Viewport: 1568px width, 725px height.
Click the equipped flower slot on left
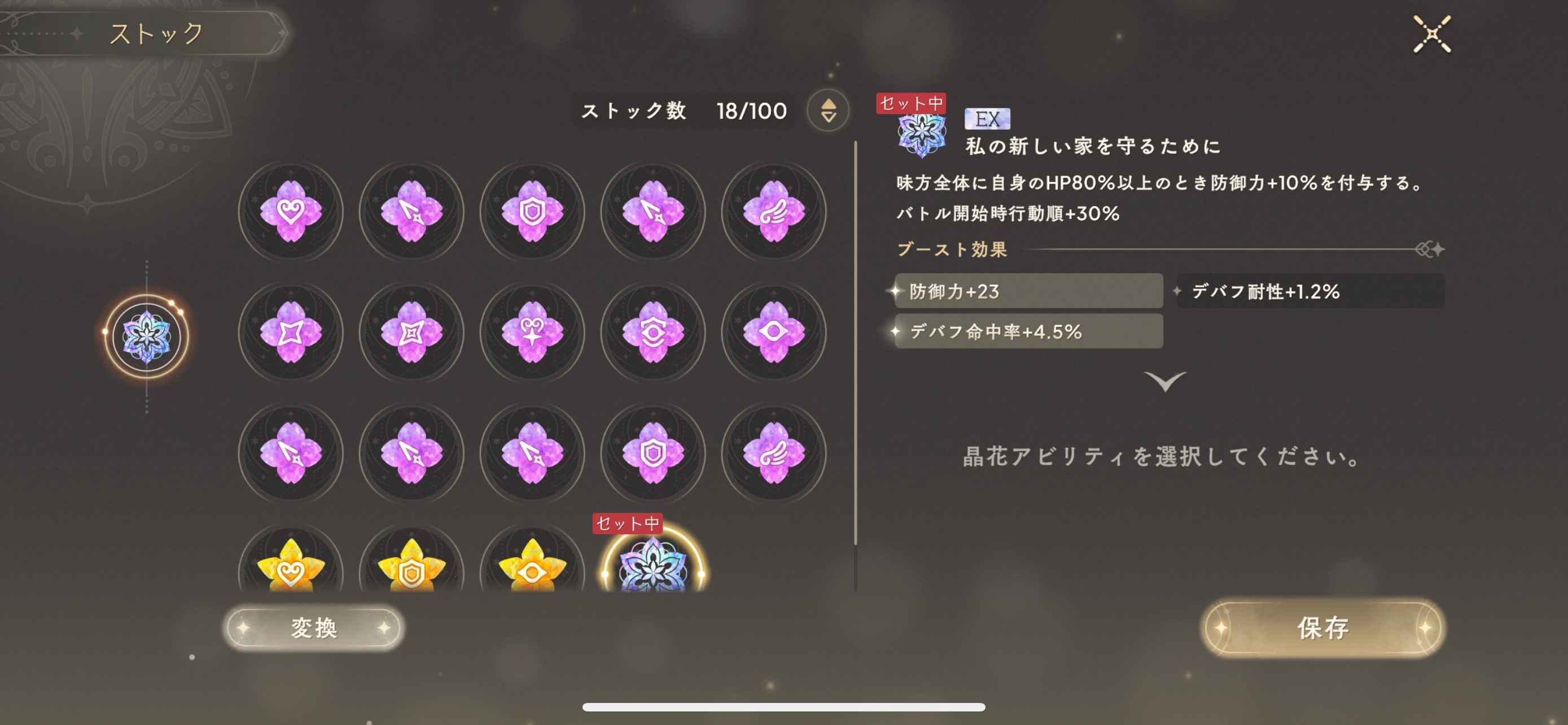[147, 337]
